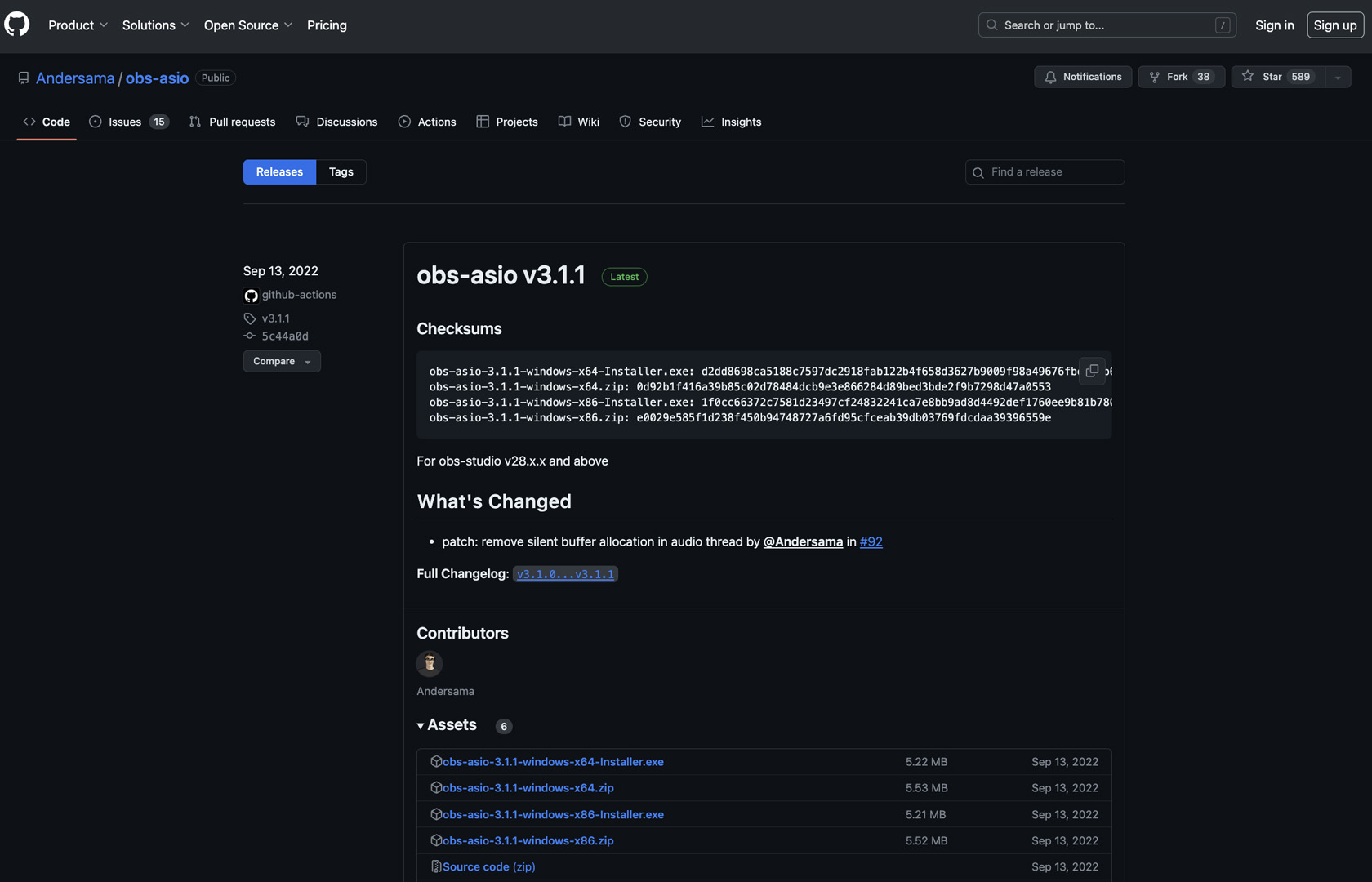Open commit 5c44a0d
The image size is (1372, 882).
(284, 336)
